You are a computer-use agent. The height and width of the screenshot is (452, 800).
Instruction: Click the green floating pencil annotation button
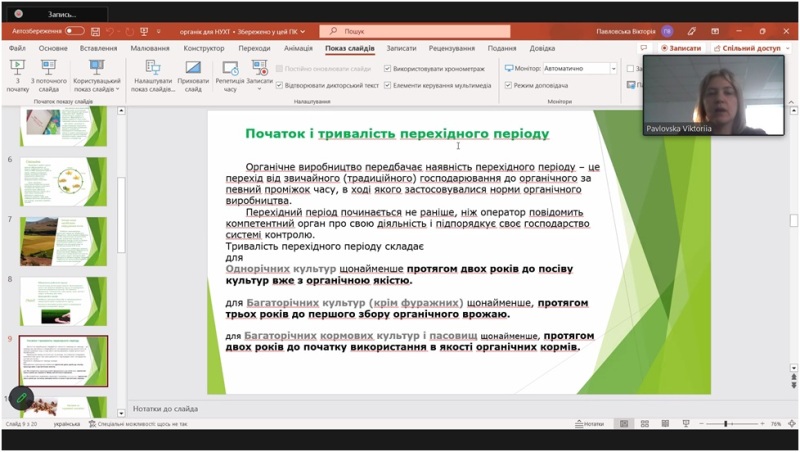pos(21,397)
